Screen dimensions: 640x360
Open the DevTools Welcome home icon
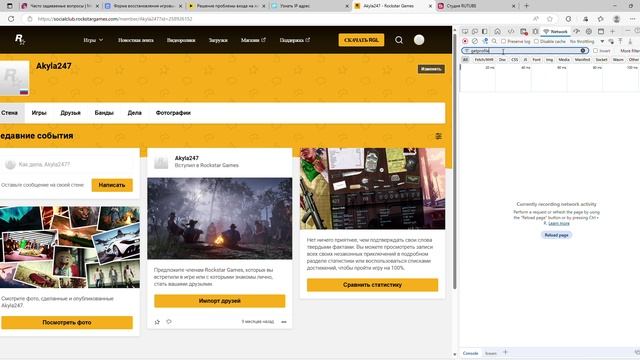498,31
